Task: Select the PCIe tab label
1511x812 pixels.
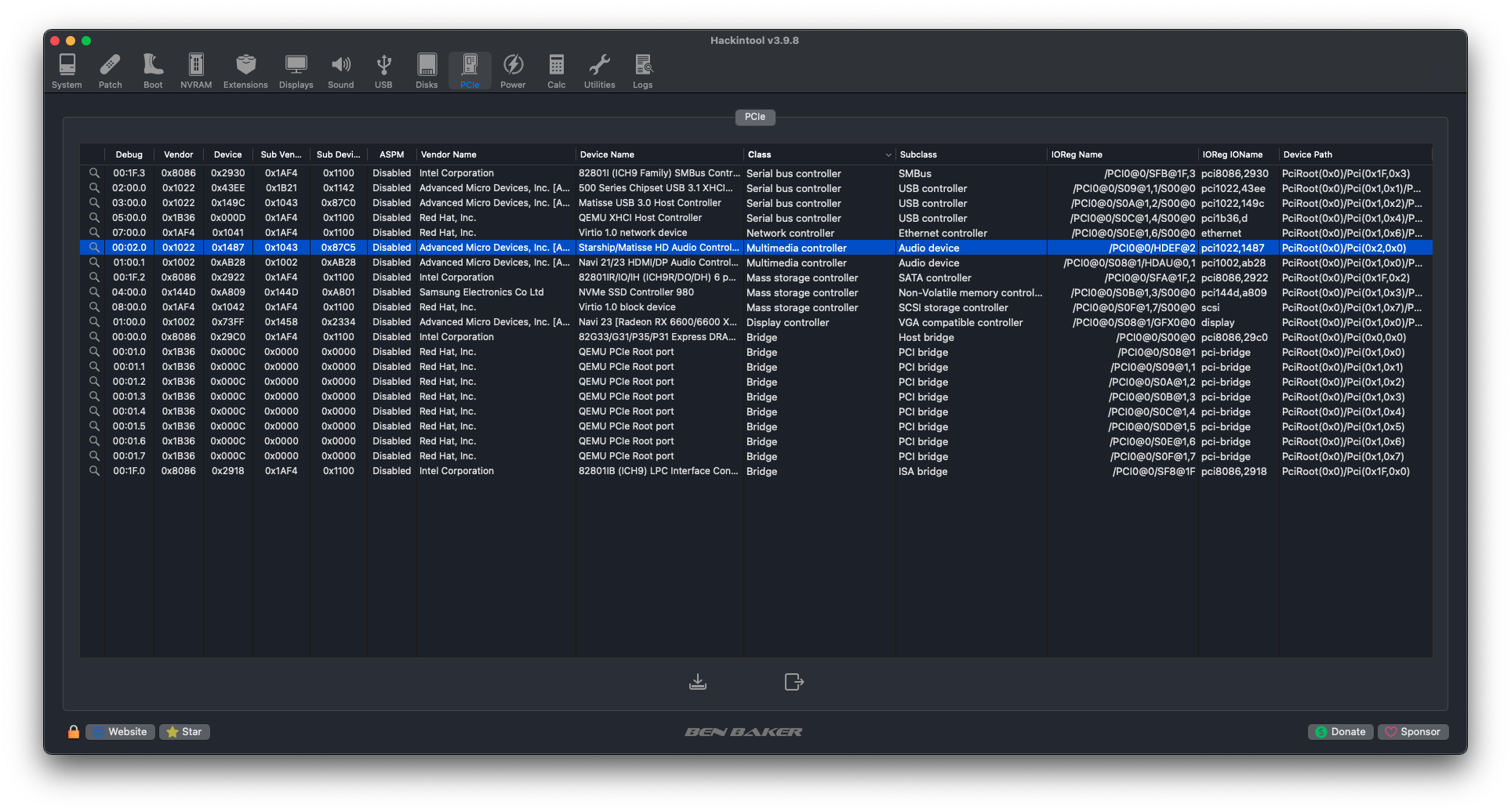Action: pos(755,117)
